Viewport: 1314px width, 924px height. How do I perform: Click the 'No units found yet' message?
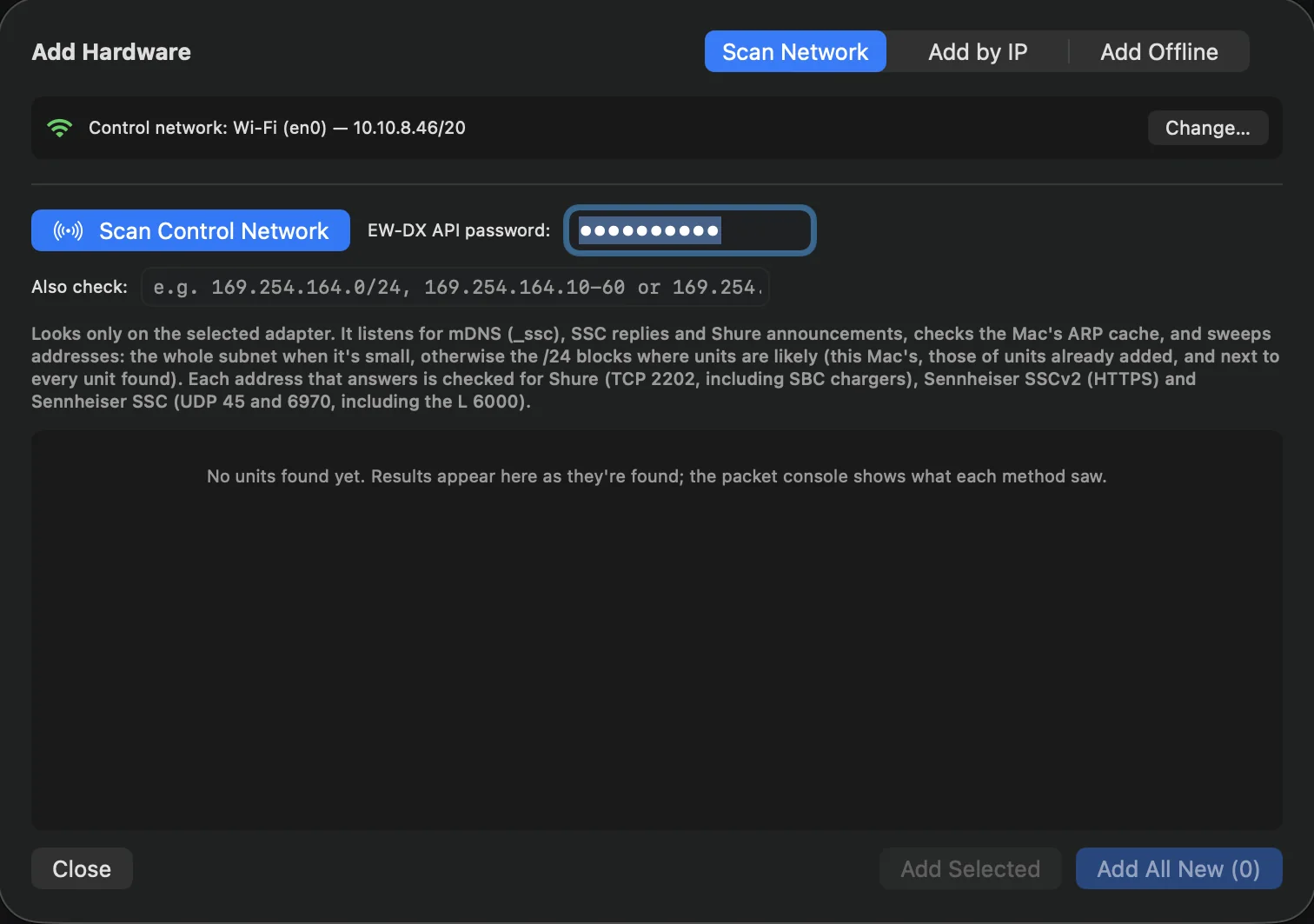(x=657, y=476)
